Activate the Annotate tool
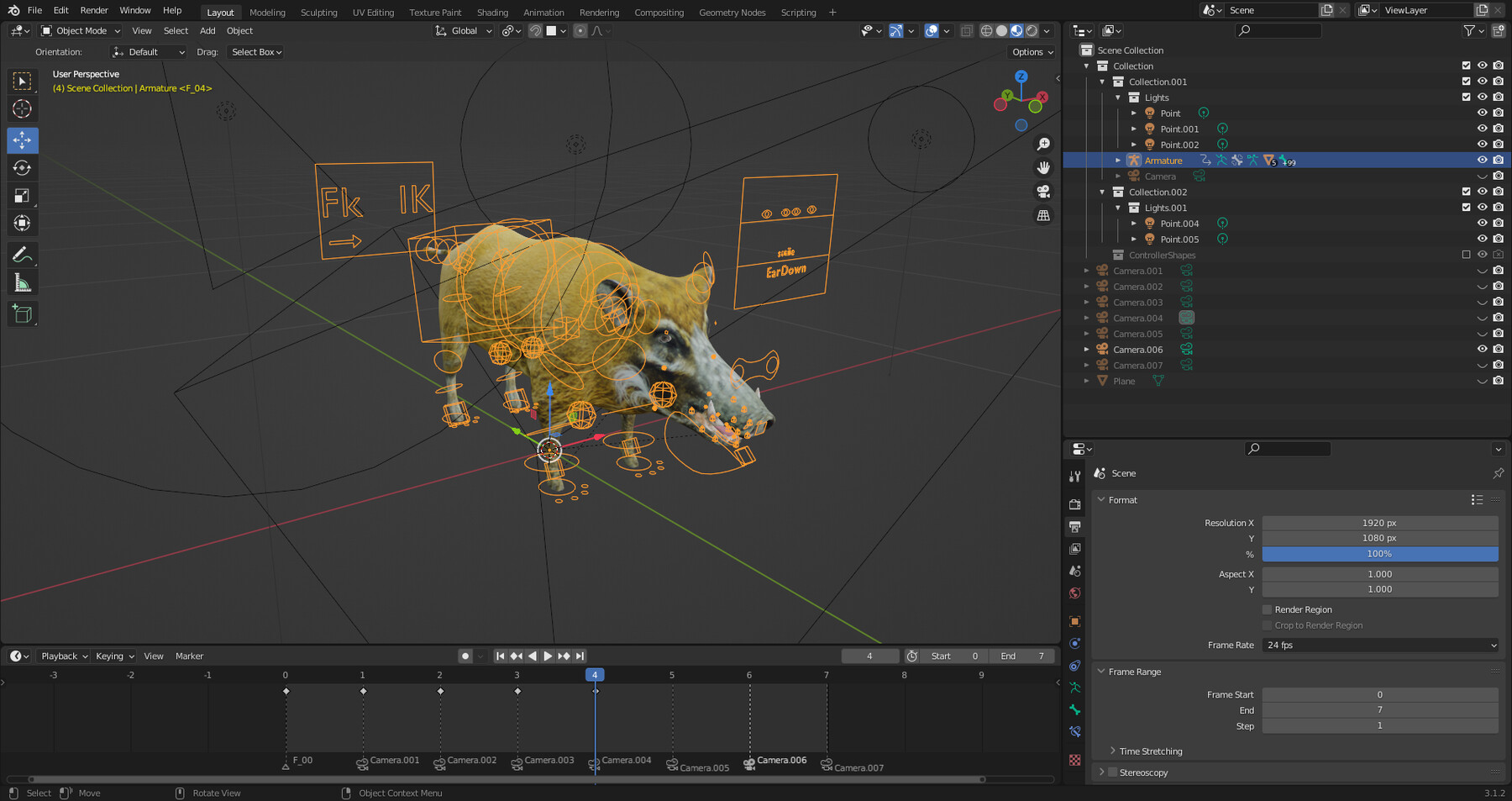The image size is (1512, 801). [x=23, y=254]
